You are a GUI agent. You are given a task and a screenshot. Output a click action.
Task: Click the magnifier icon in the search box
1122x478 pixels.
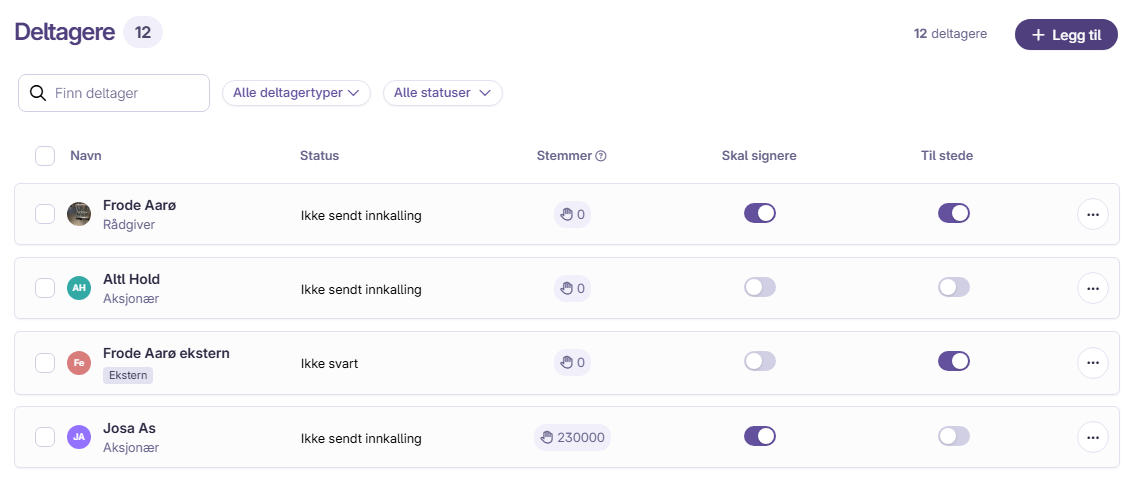(38, 93)
